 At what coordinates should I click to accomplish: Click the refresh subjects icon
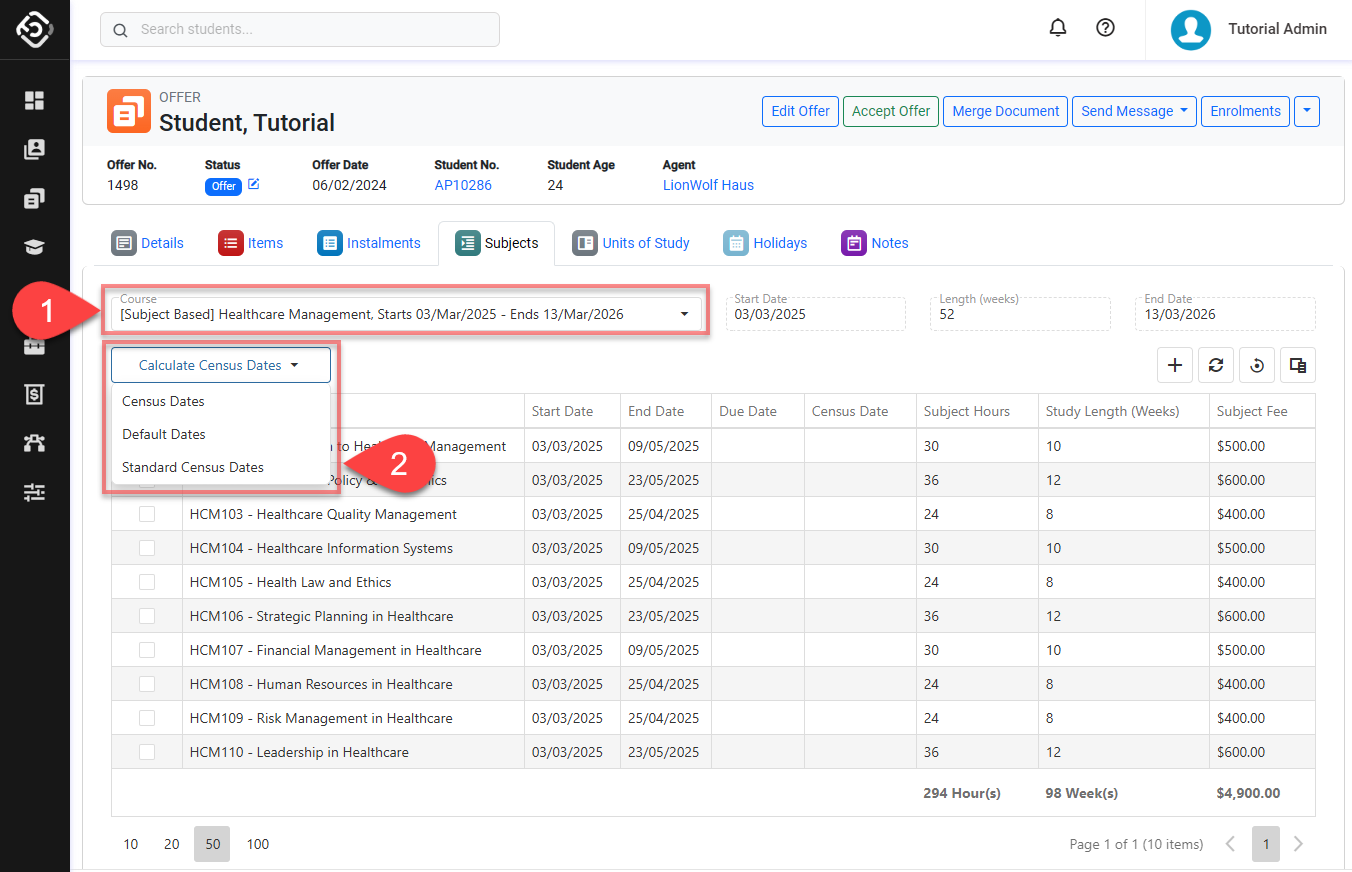pyautogui.click(x=1216, y=365)
